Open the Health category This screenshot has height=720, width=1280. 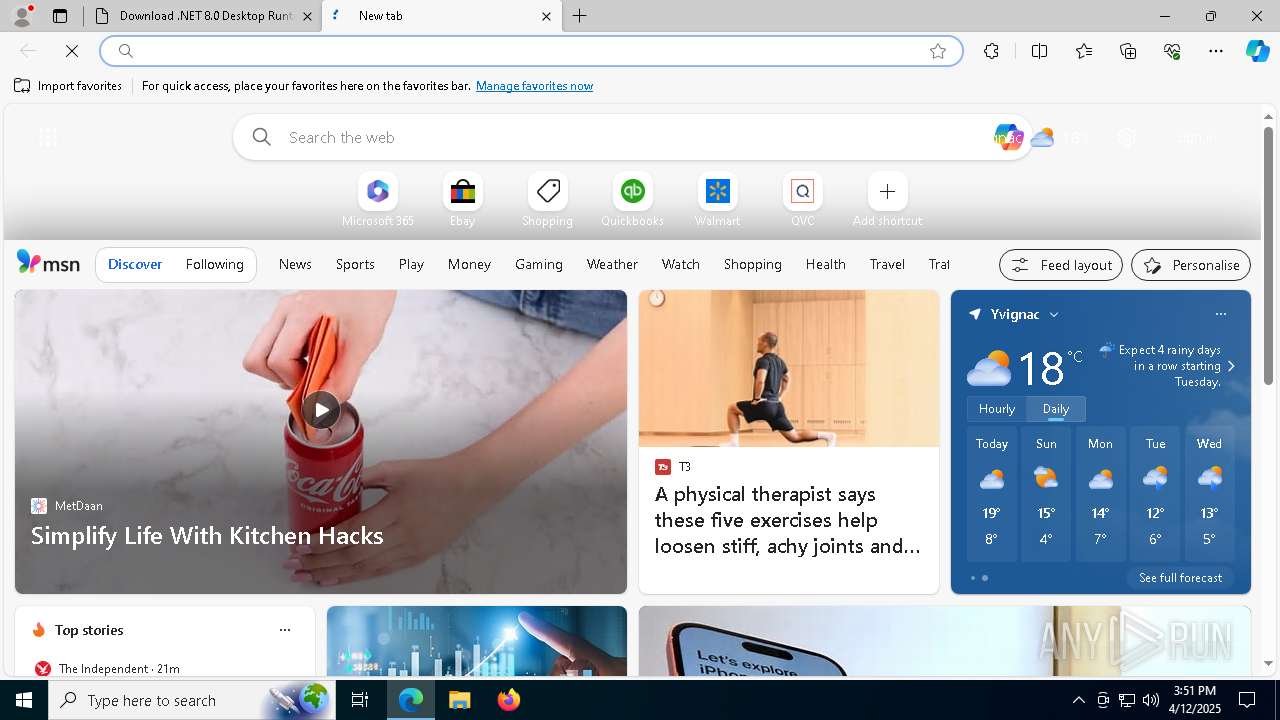[x=825, y=264]
